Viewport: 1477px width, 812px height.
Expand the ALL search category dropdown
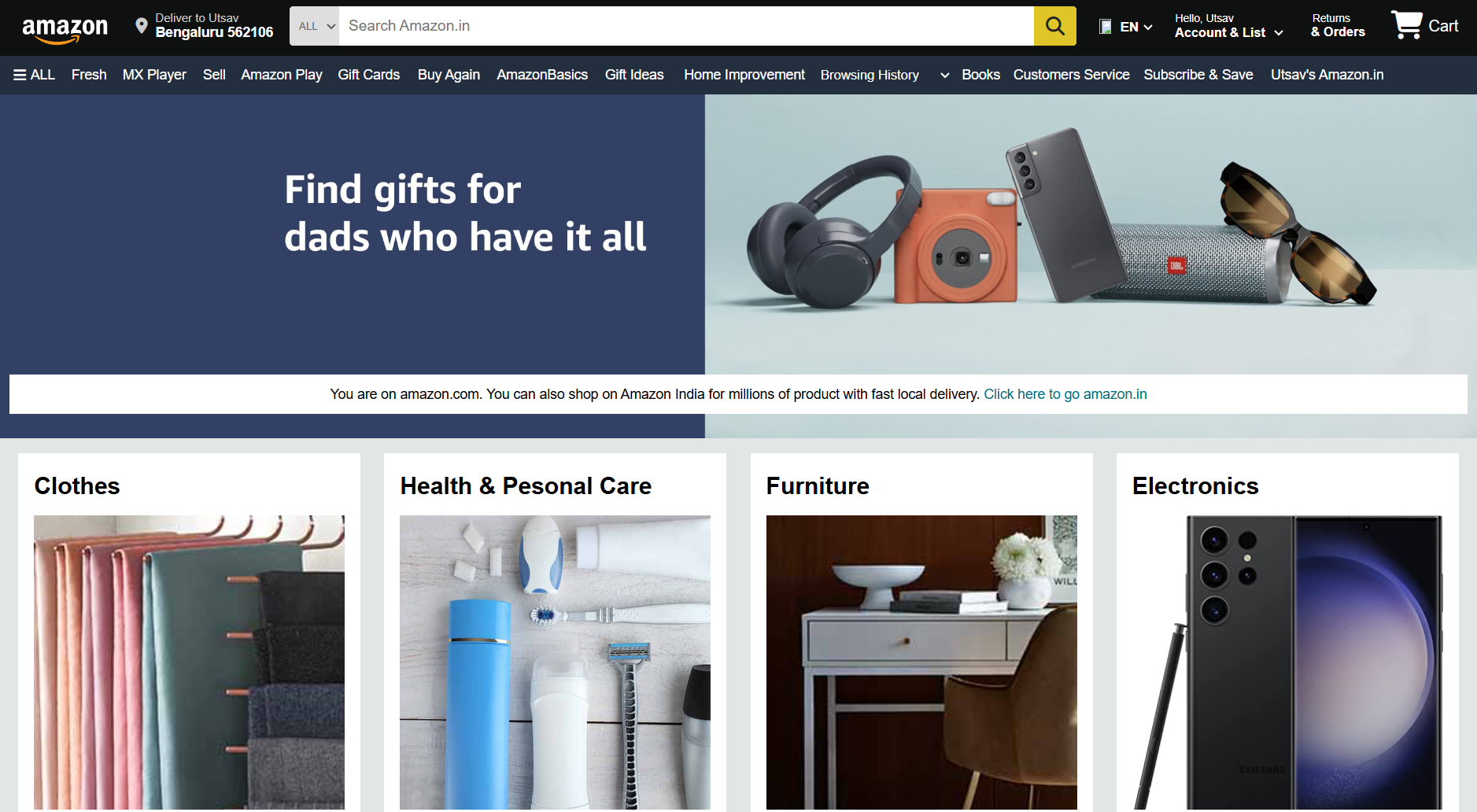tap(315, 26)
